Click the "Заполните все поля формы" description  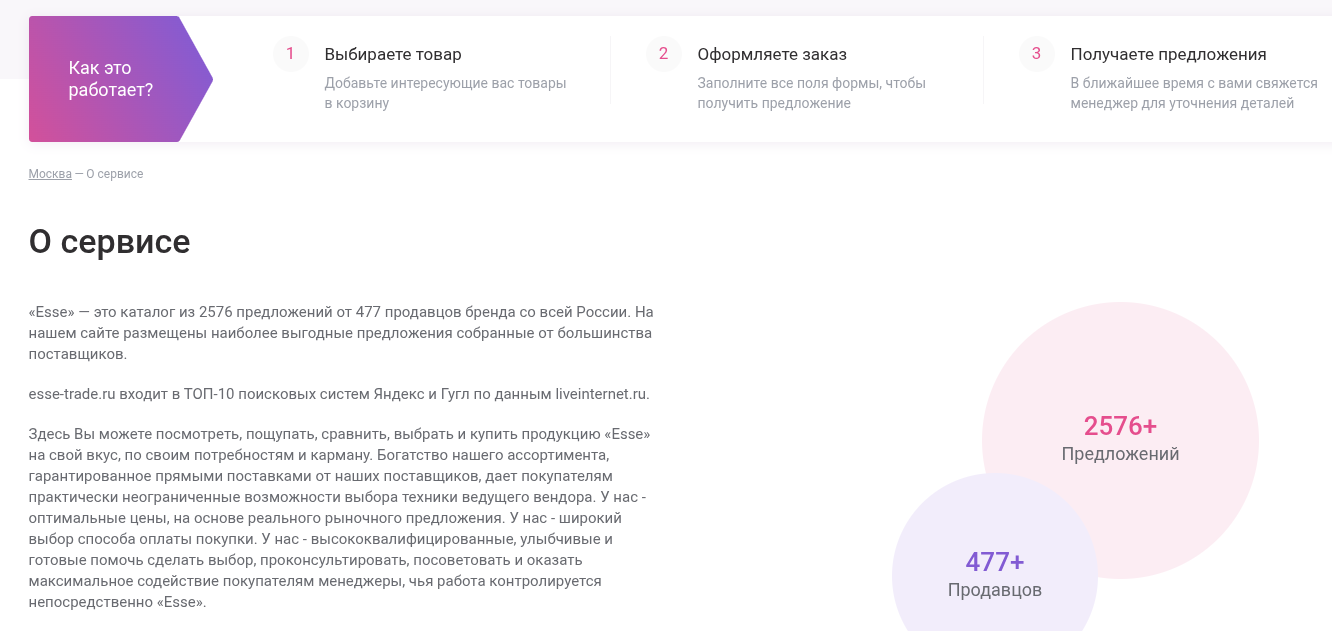[811, 93]
